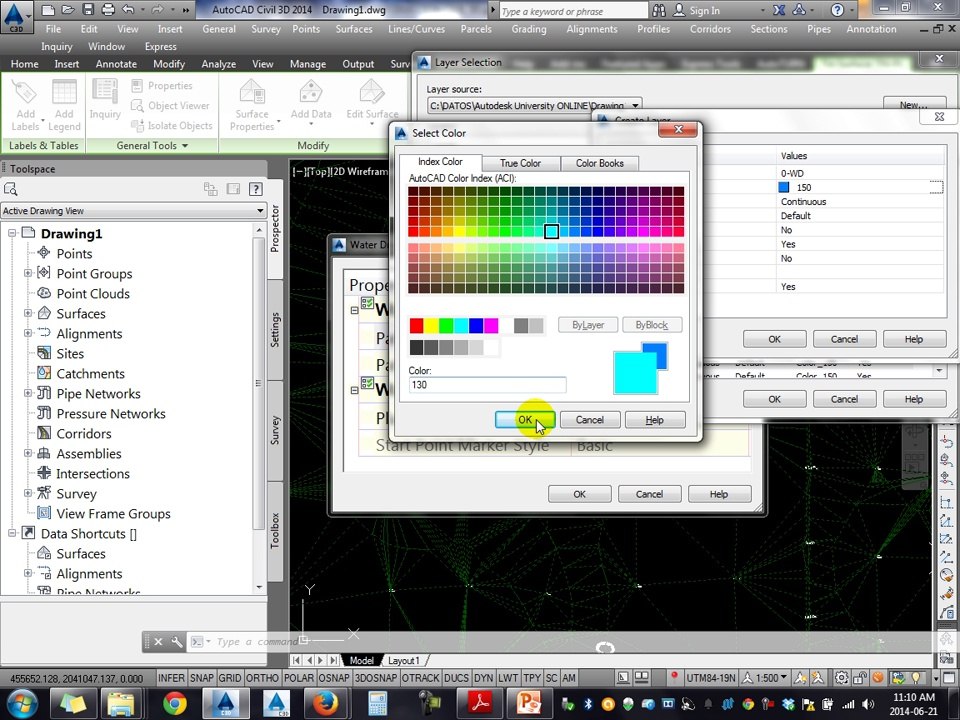Open the Alignments menu
960x720 pixels.
point(591,29)
